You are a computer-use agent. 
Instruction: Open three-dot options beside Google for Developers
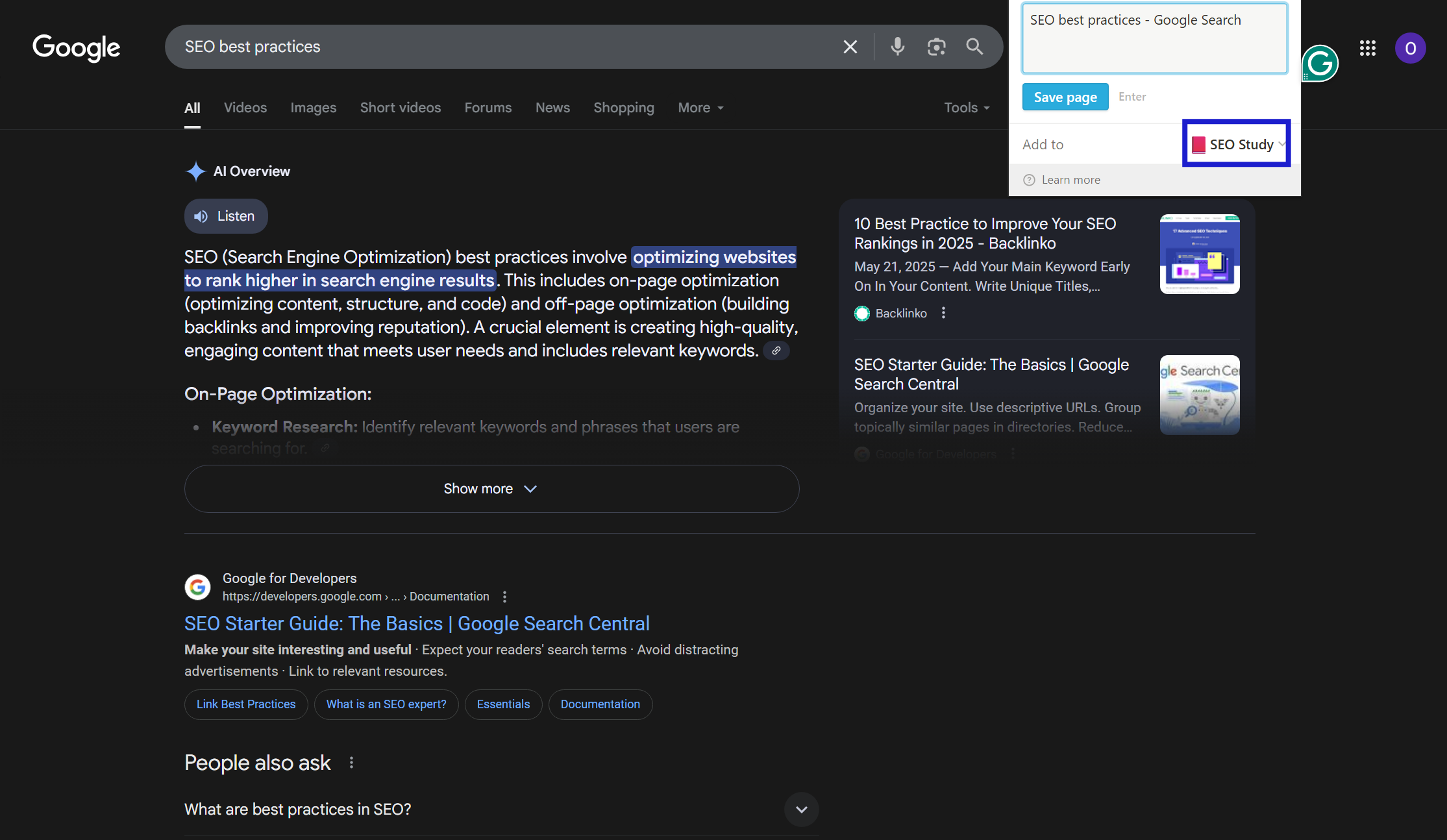504,596
